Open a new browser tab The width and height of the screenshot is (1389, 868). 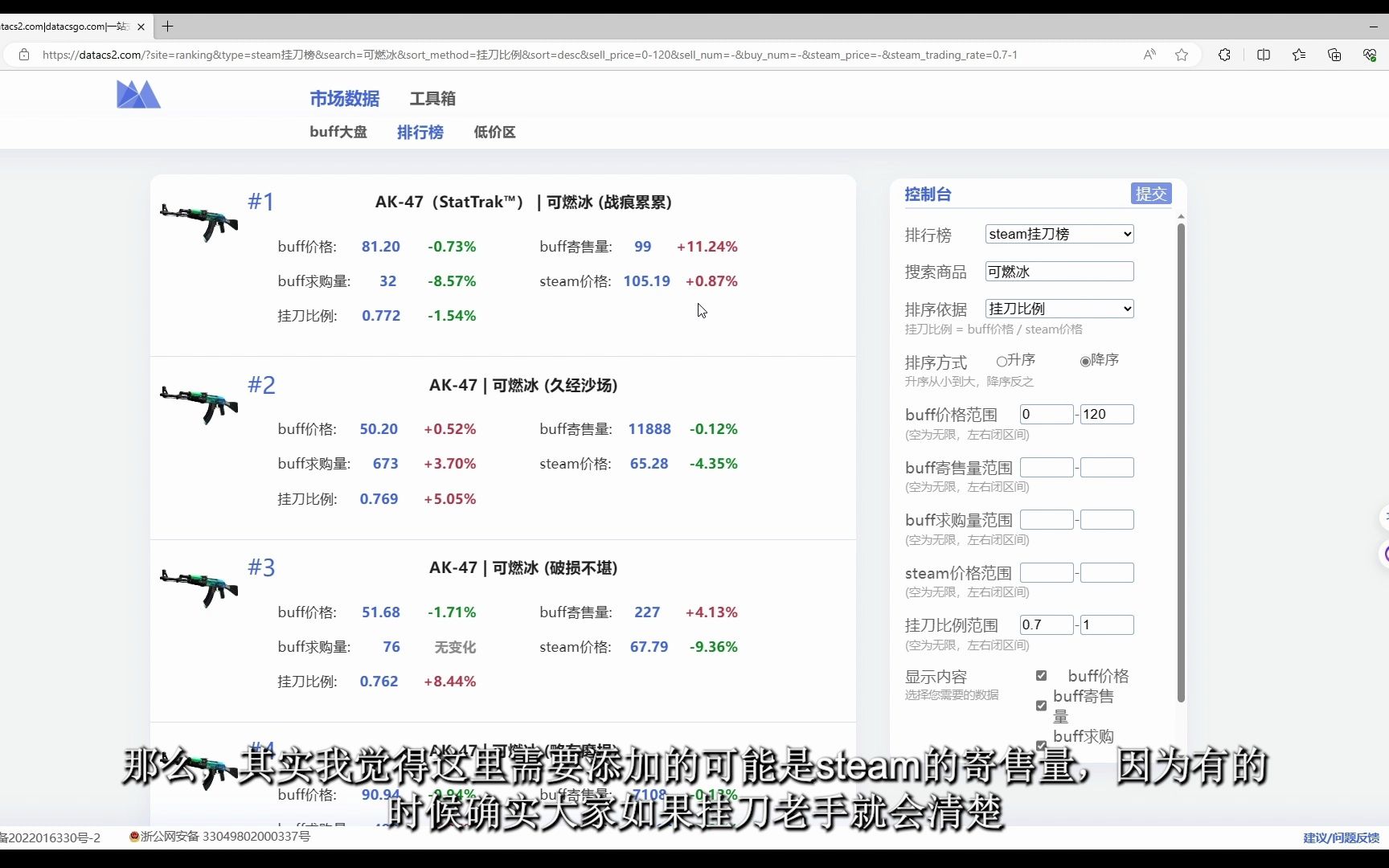click(x=167, y=27)
